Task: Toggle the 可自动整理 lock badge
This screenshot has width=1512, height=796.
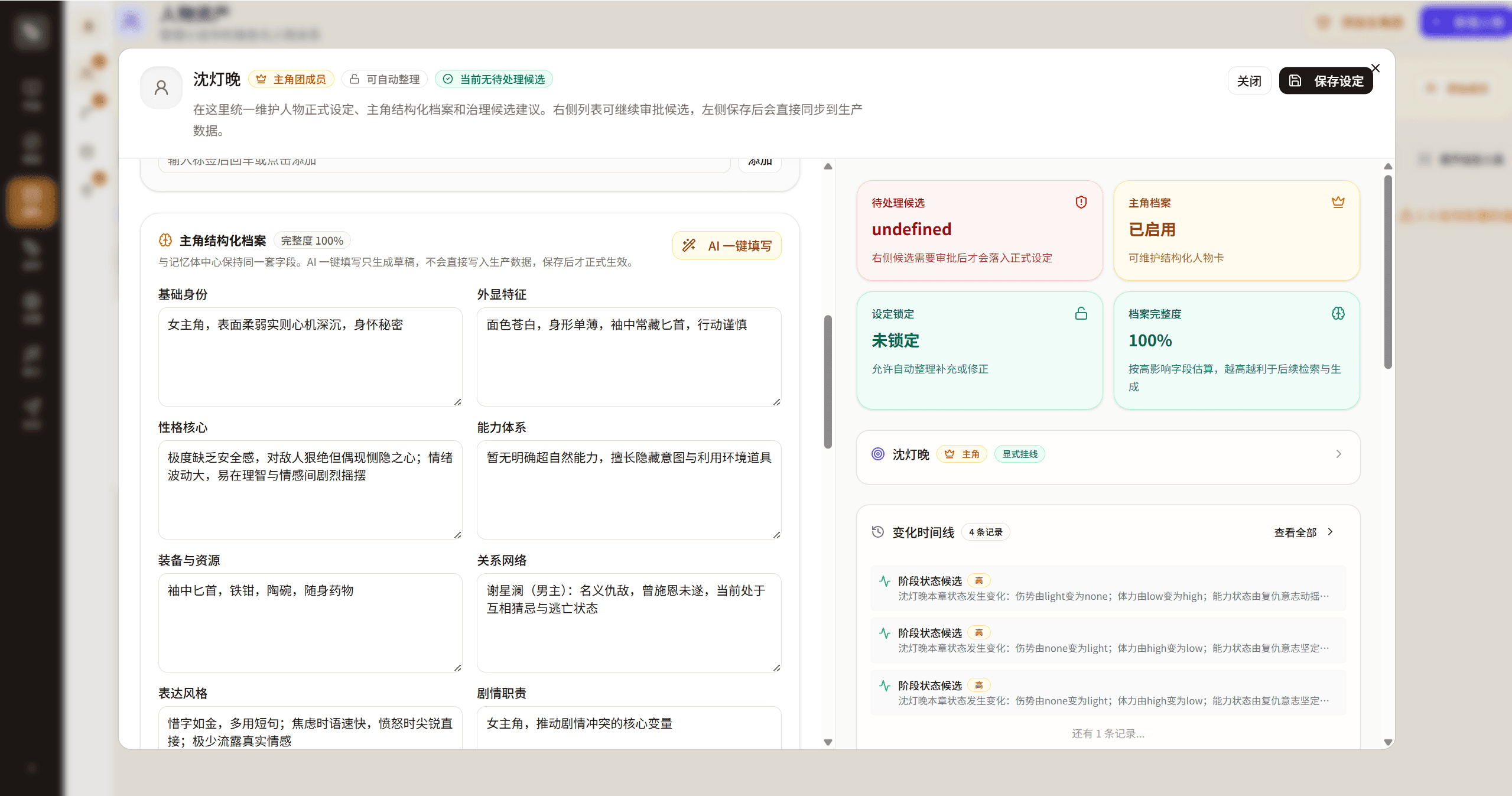Action: coord(384,79)
